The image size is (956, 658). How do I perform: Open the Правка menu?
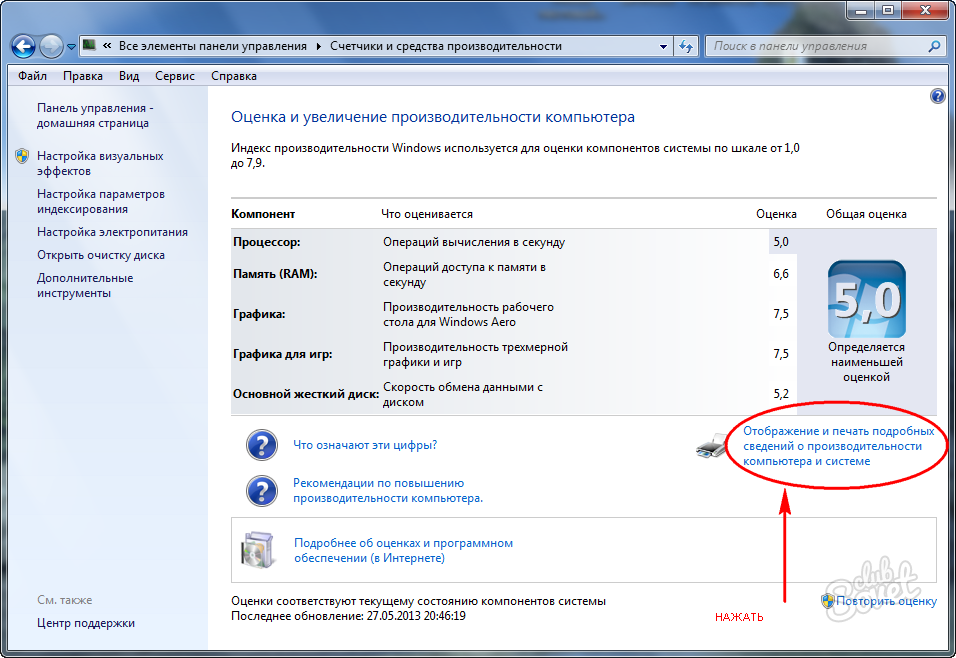pos(83,76)
